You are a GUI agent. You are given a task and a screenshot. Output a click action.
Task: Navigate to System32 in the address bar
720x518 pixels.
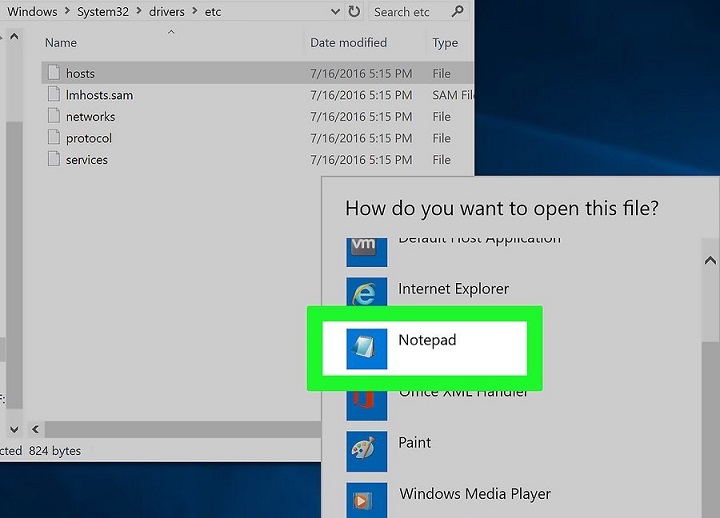click(103, 11)
